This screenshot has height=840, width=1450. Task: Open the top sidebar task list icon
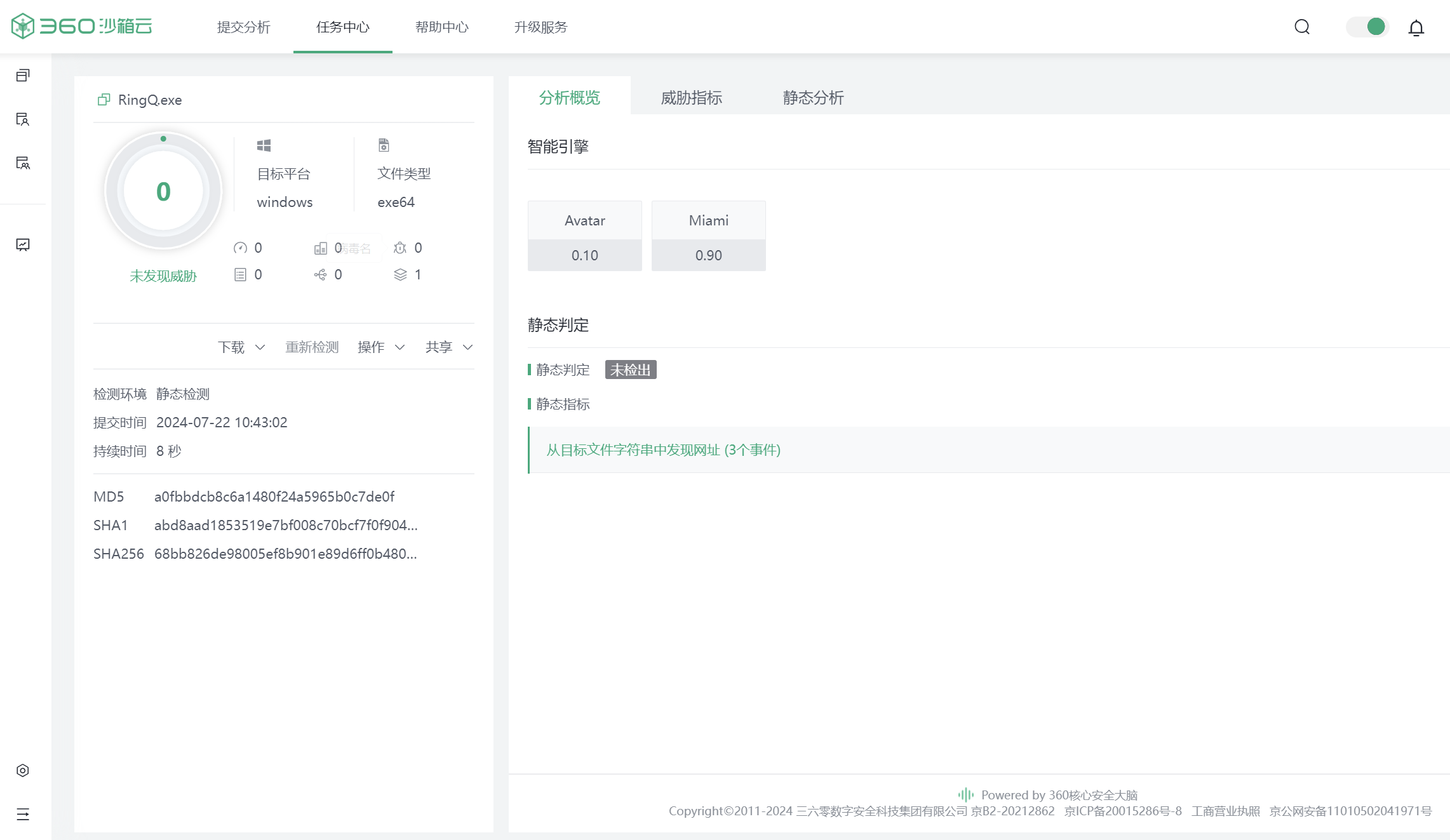pyautogui.click(x=23, y=76)
